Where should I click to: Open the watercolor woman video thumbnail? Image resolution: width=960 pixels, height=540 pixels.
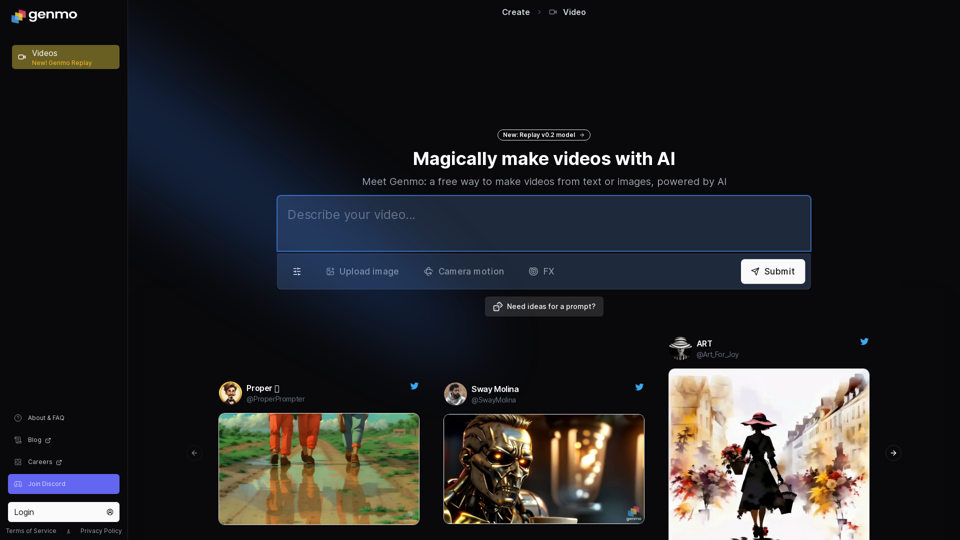769,454
